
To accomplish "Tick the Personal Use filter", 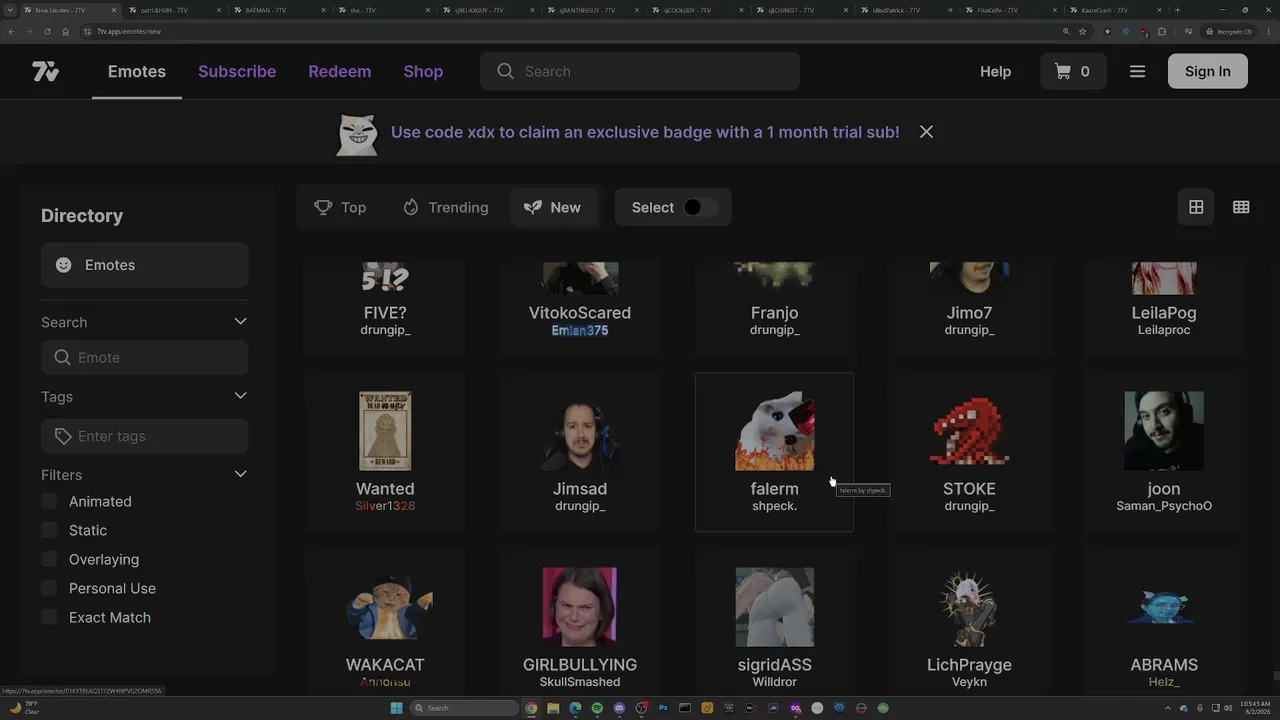I will (x=49, y=588).
